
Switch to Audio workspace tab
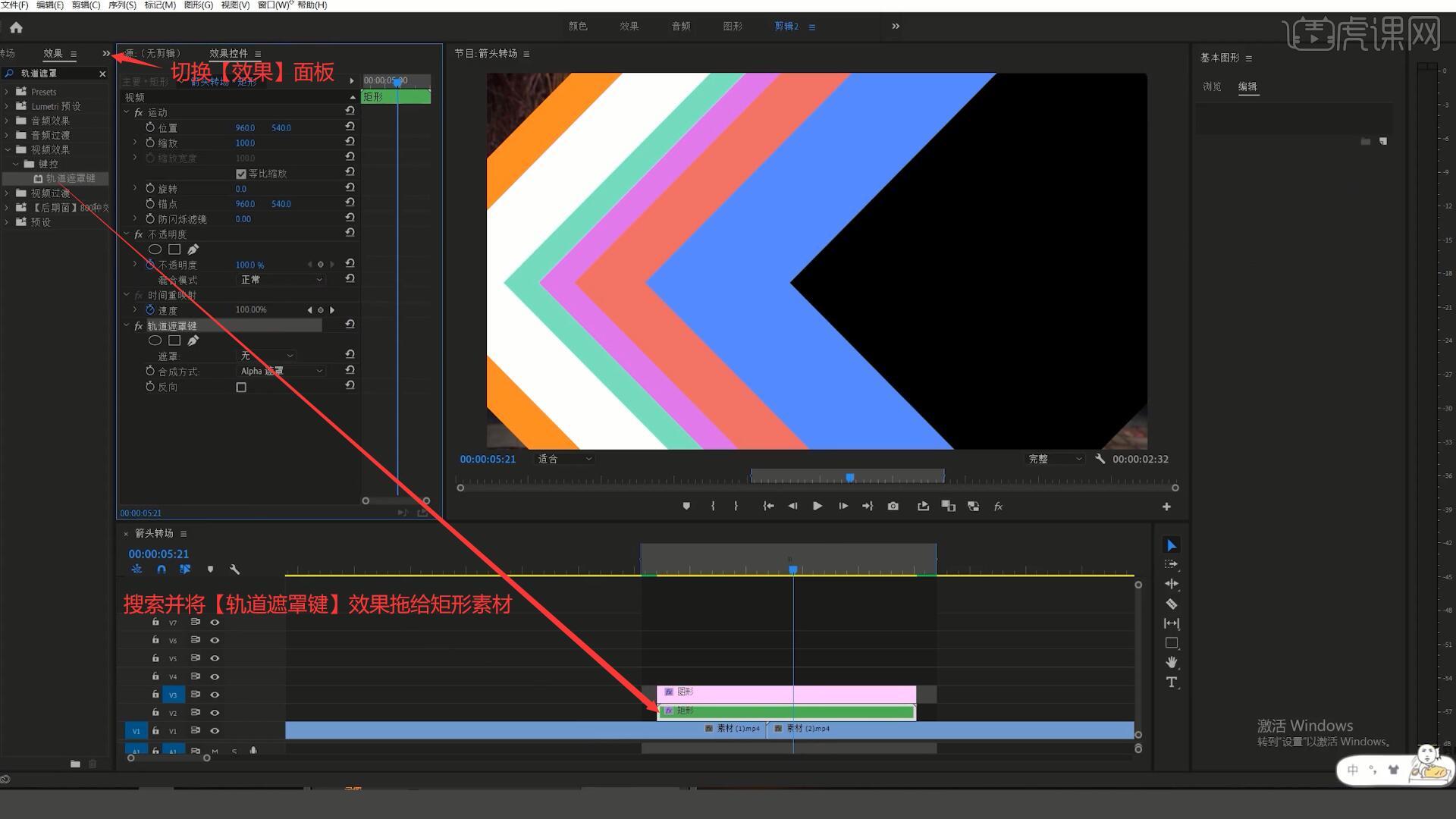[x=681, y=27]
